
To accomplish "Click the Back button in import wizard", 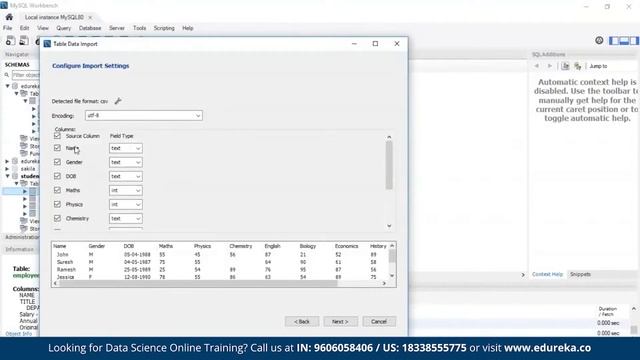I will point(302,322).
